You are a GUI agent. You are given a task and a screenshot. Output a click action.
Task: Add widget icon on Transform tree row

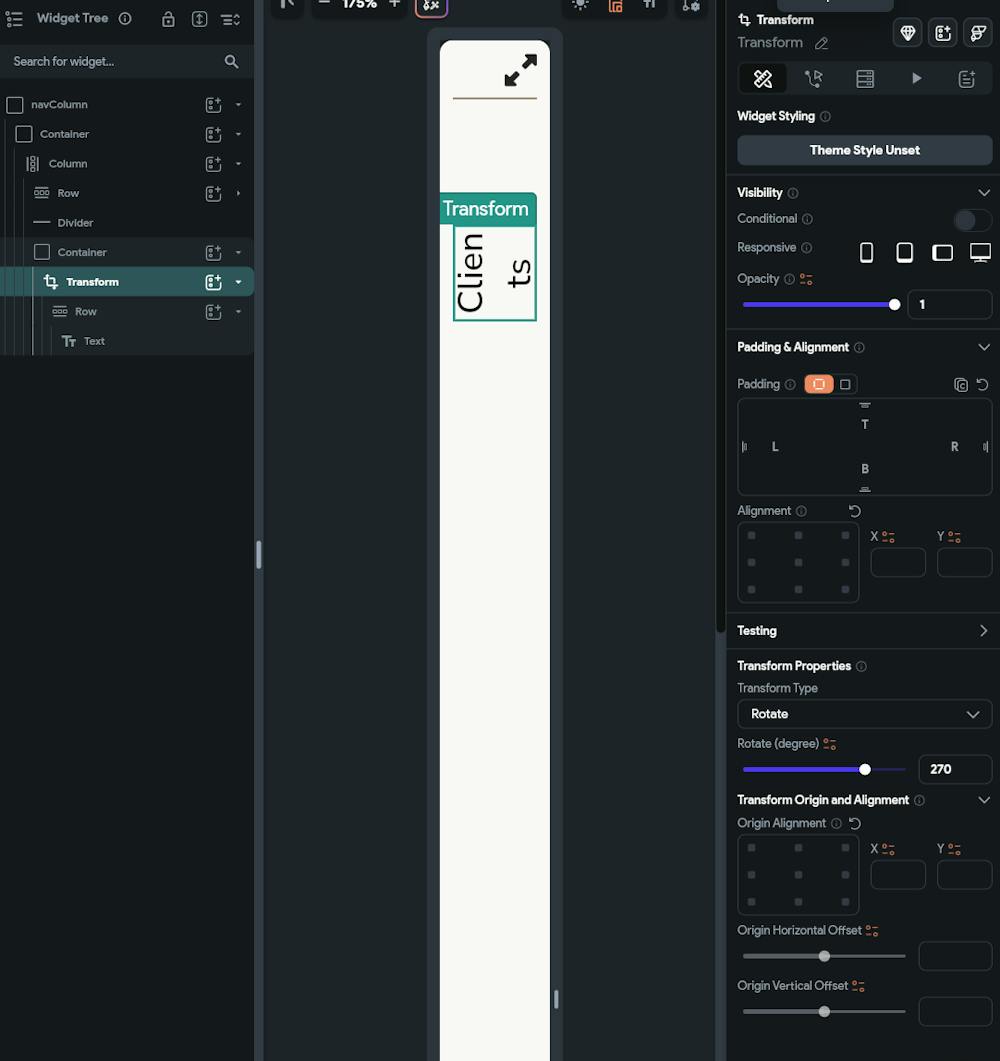(213, 282)
